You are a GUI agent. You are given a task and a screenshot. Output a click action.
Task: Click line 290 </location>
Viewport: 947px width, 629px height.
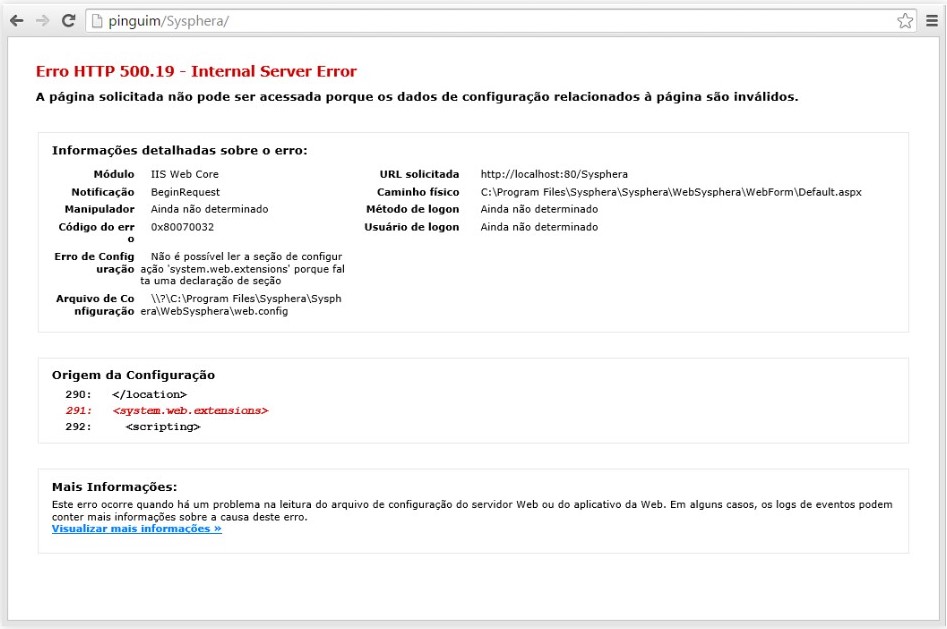(126, 395)
